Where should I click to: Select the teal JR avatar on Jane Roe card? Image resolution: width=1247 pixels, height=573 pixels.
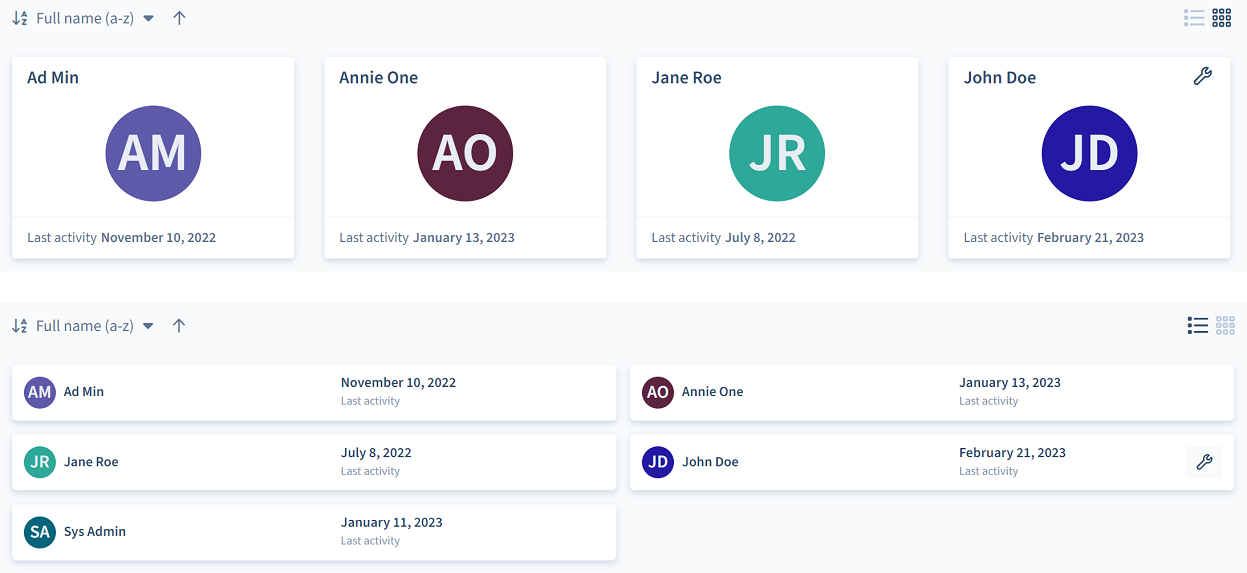[777, 153]
